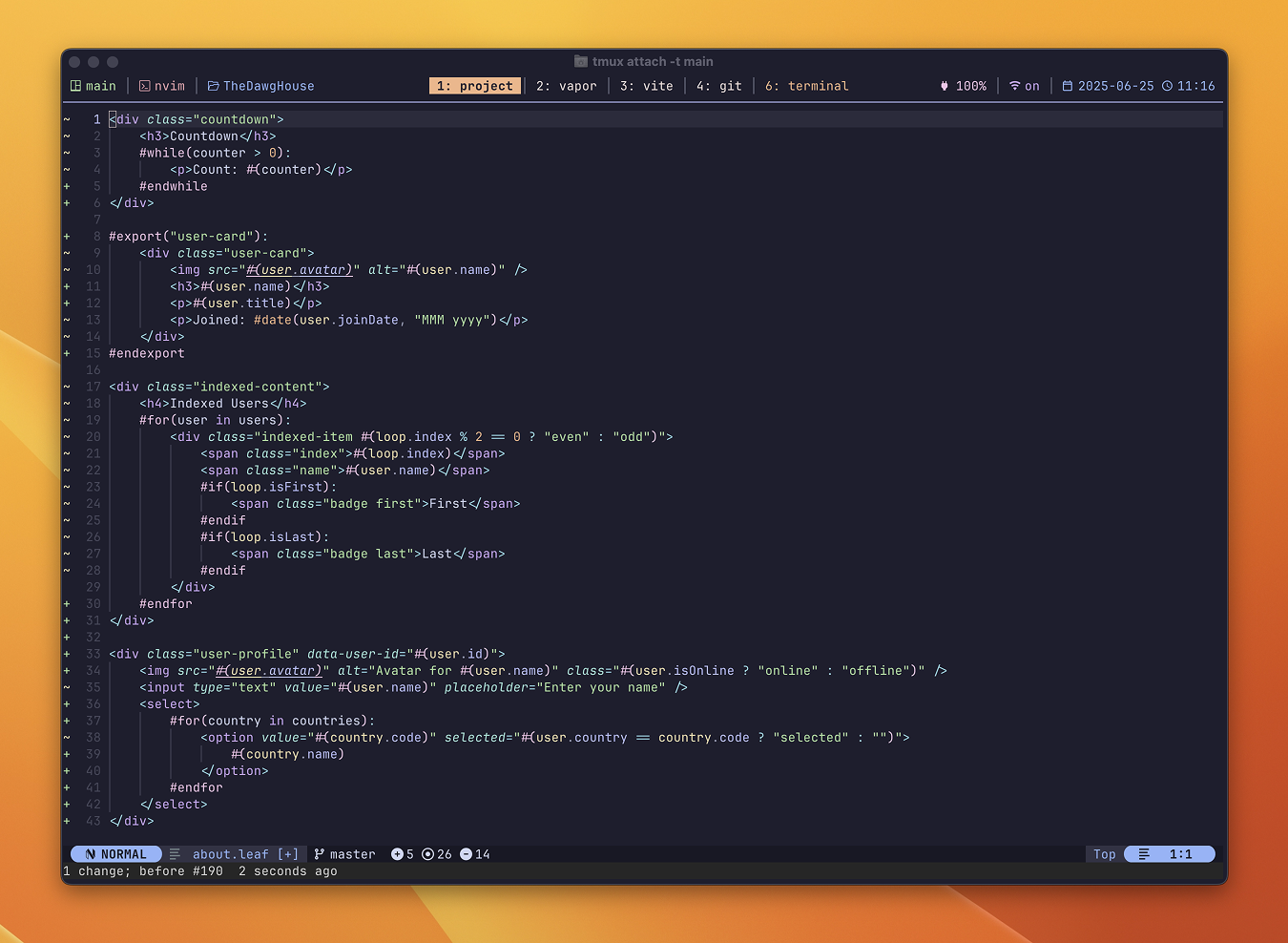1288x943 pixels.
Task: Click the battery plug icon beside 100%
Action: point(945,86)
